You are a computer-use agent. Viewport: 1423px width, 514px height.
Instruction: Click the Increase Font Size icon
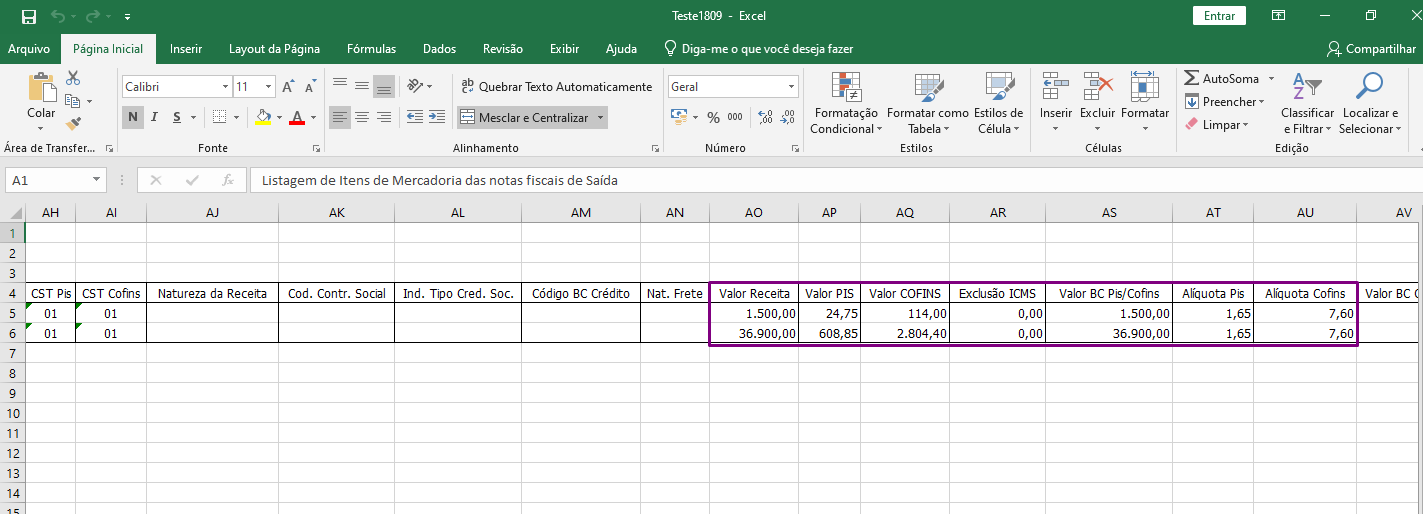click(289, 87)
